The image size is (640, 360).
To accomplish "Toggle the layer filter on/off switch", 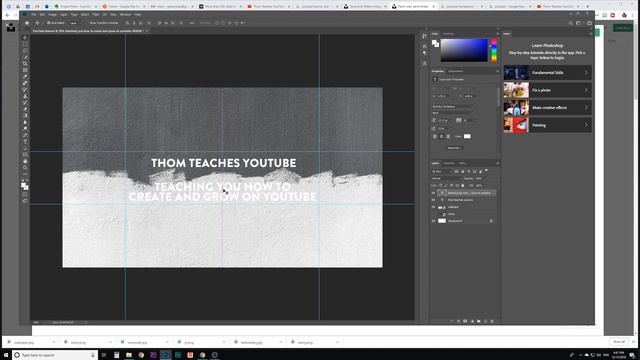I will [x=486, y=171].
